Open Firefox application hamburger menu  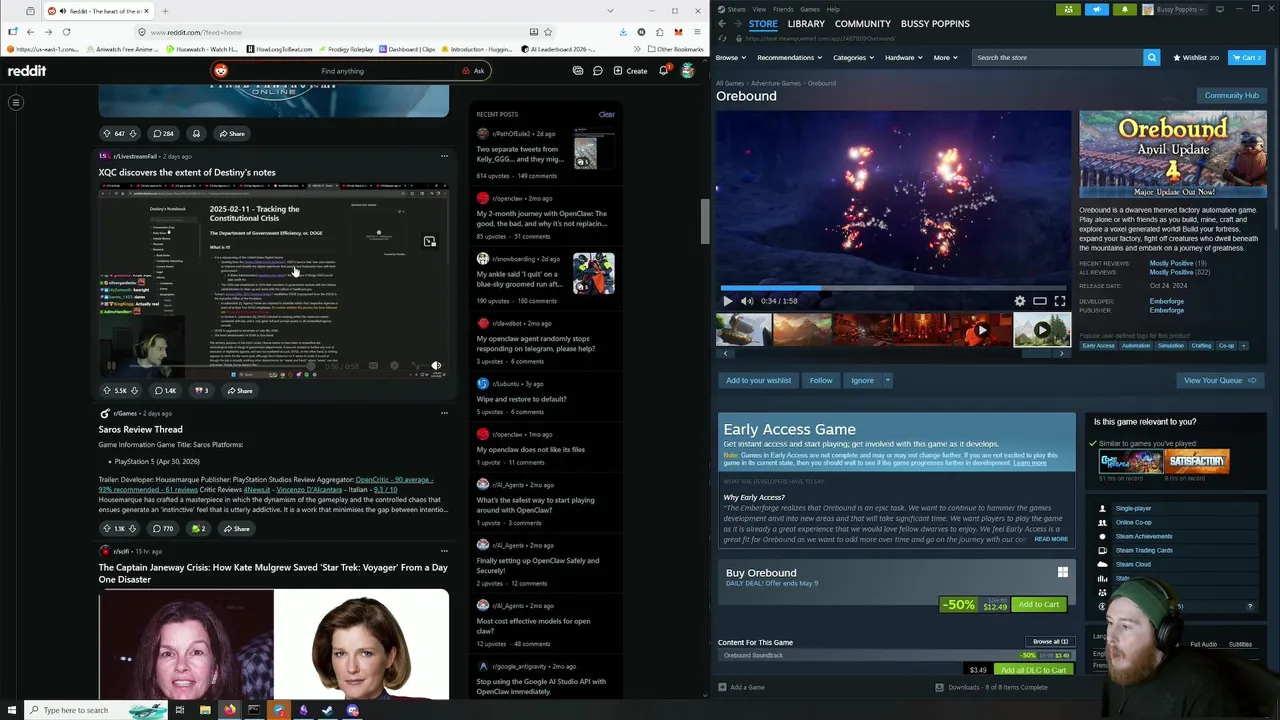(x=696, y=32)
